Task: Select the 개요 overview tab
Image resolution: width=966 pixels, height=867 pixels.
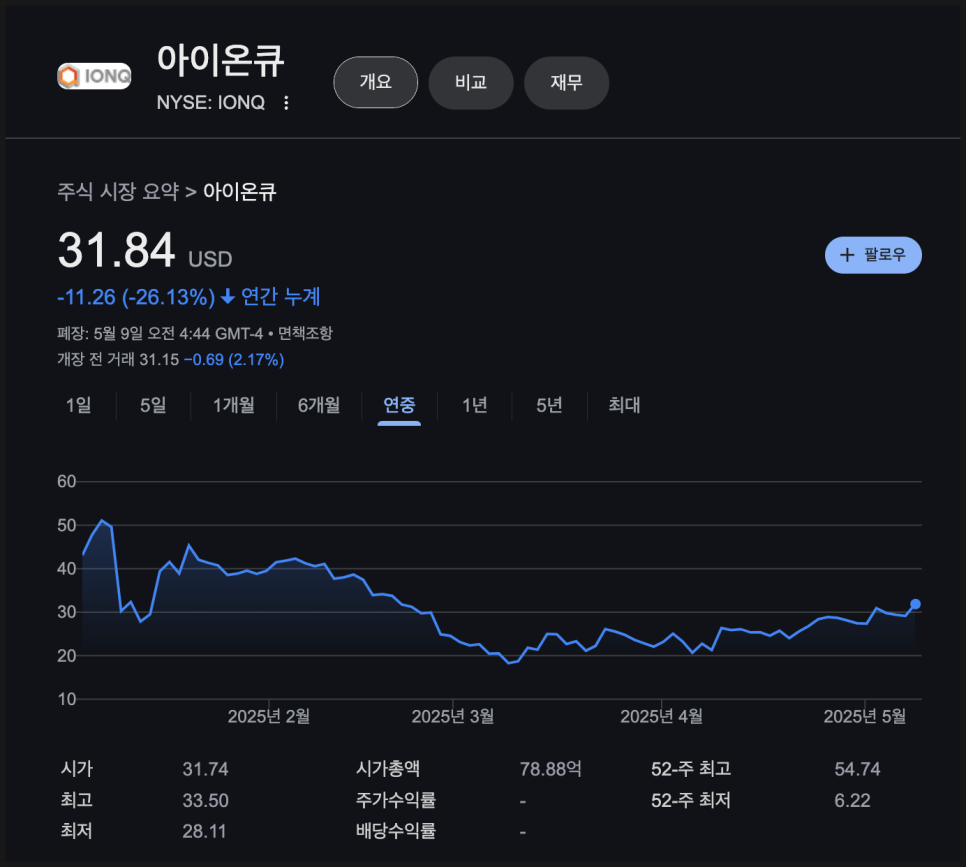Action: point(376,83)
